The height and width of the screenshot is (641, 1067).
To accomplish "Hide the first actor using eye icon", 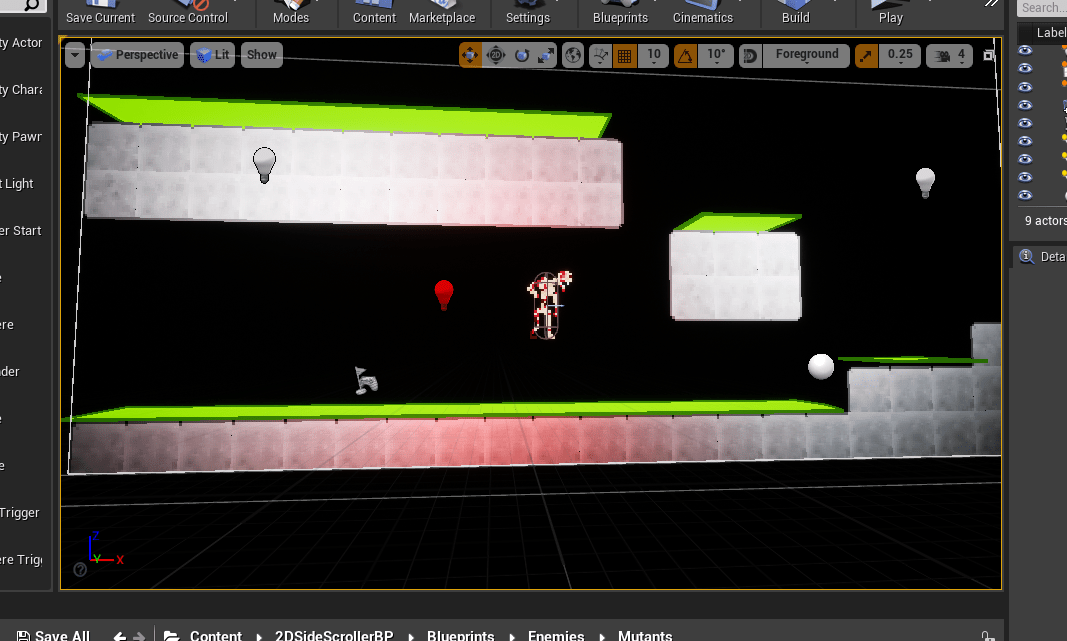I will 1025,68.
